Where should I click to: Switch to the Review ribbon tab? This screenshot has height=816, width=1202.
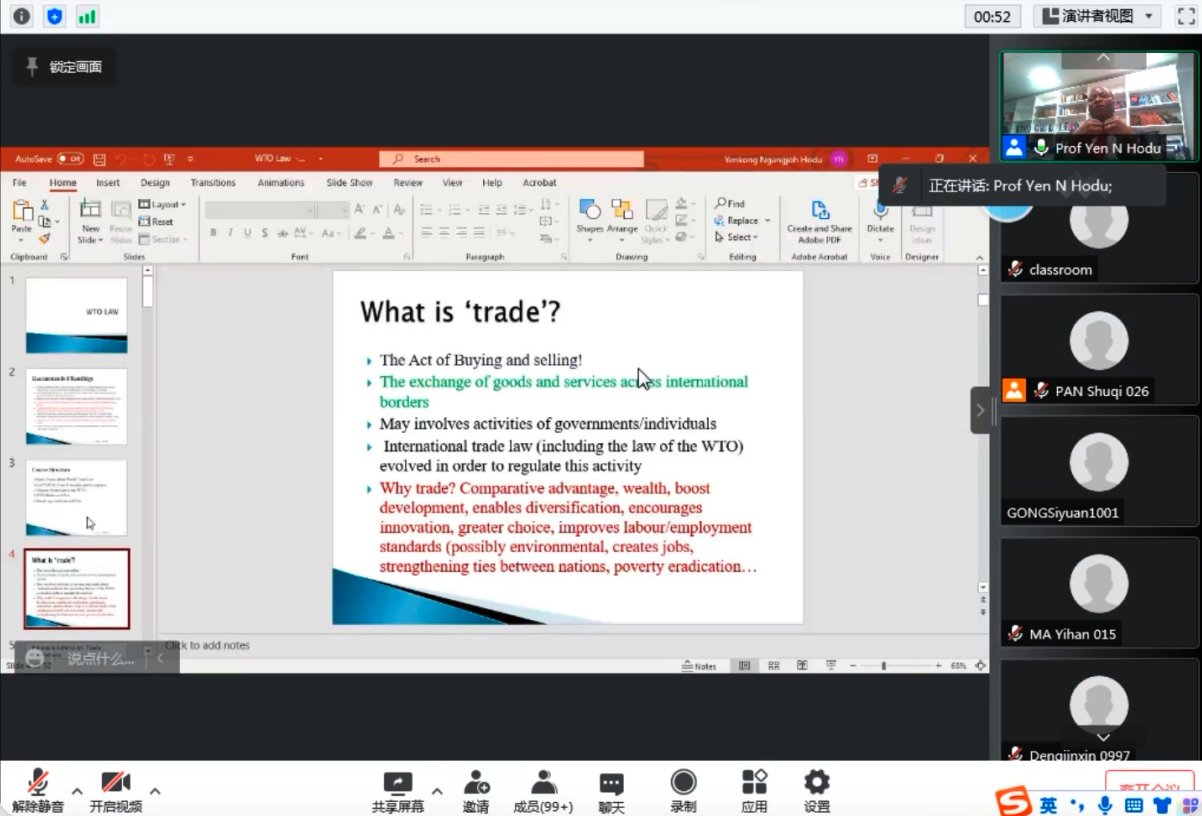[x=408, y=183]
